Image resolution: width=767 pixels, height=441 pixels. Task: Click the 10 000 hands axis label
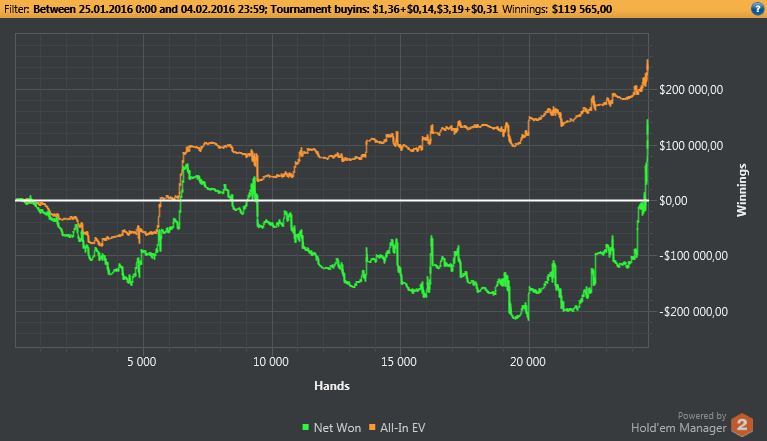[x=271, y=362]
